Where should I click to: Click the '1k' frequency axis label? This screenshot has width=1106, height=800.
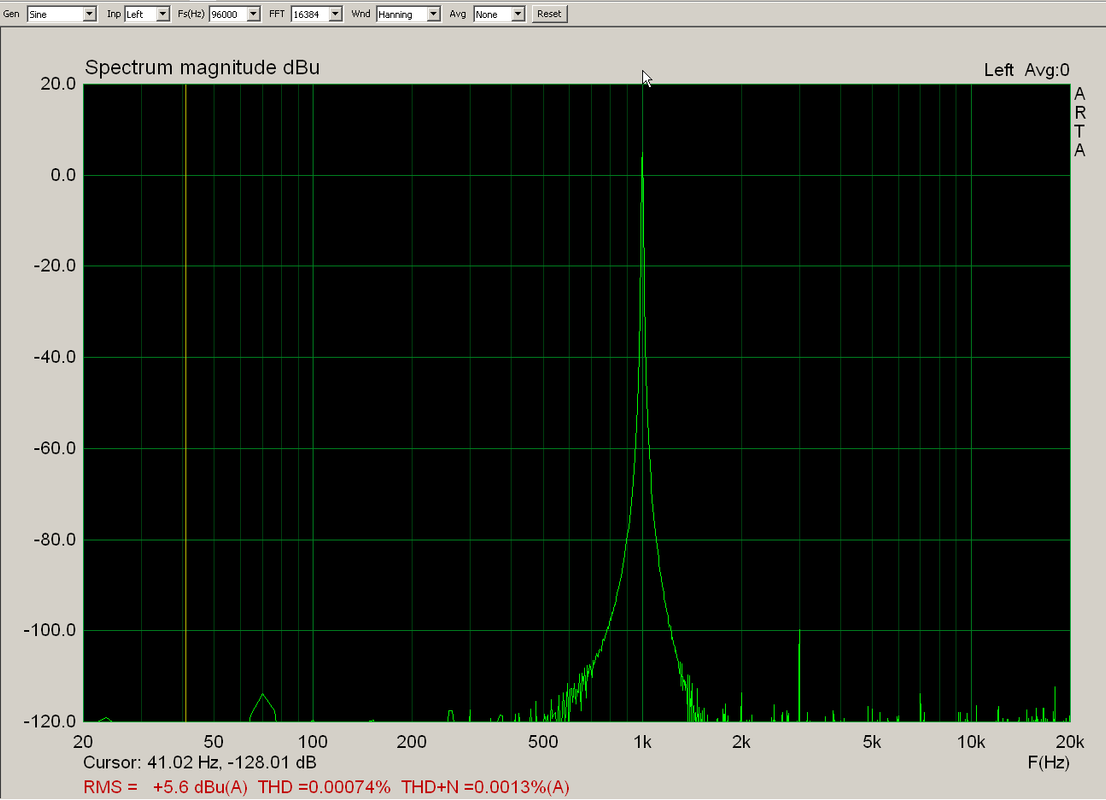pyautogui.click(x=642, y=742)
